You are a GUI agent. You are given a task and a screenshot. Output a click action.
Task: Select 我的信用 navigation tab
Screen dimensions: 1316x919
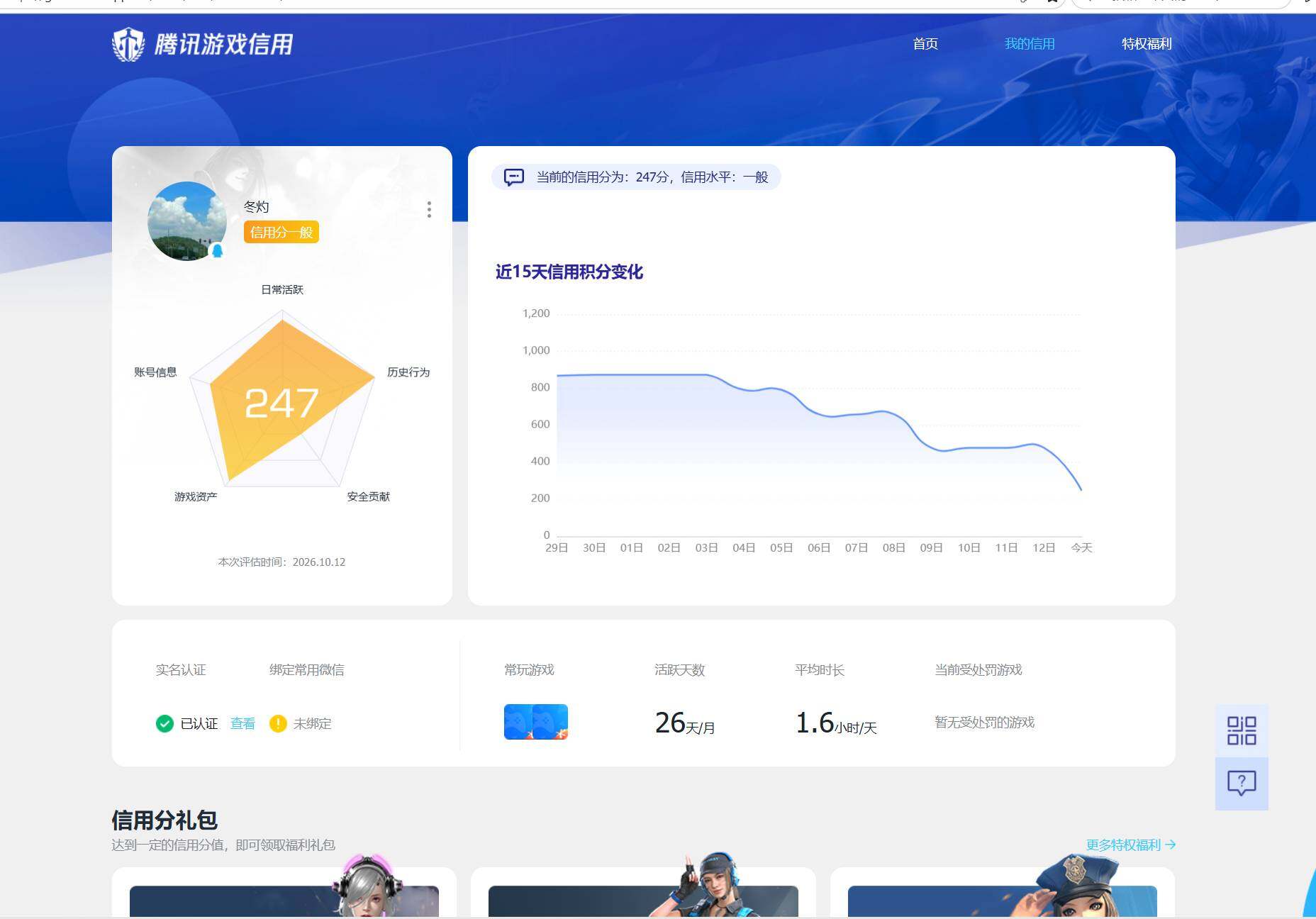pos(1030,44)
